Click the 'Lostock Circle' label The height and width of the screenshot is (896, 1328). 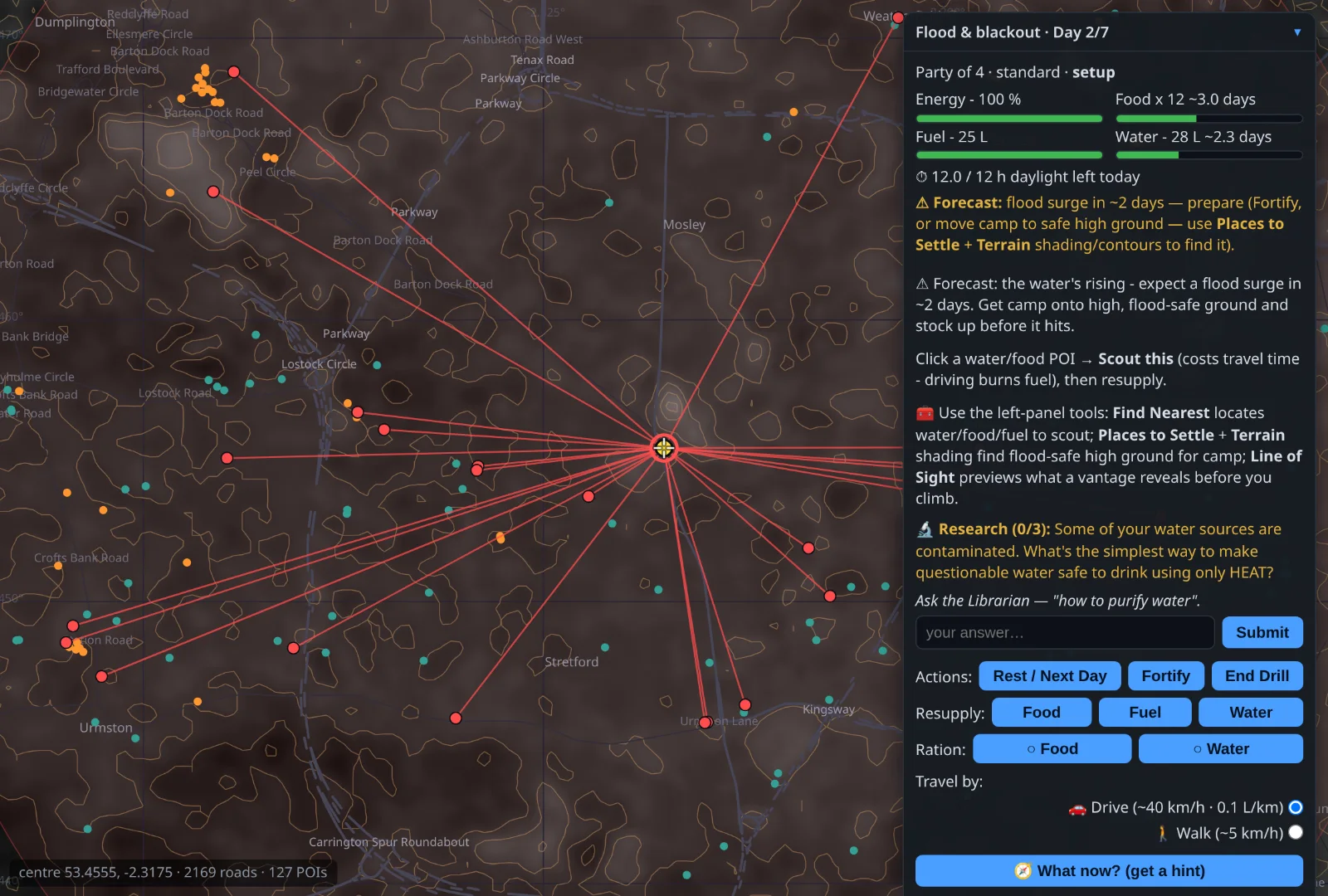[x=319, y=364]
